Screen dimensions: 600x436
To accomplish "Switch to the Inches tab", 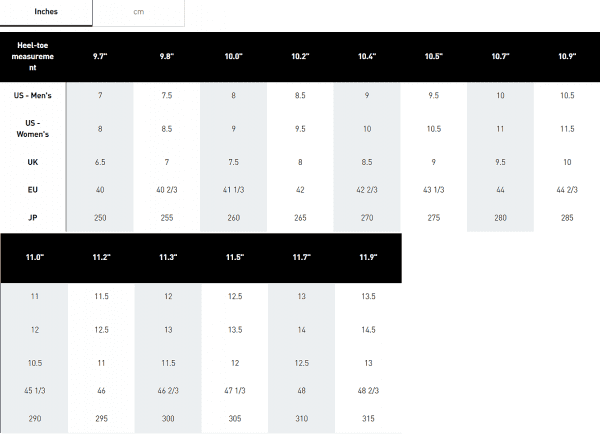I will click(x=46, y=11).
